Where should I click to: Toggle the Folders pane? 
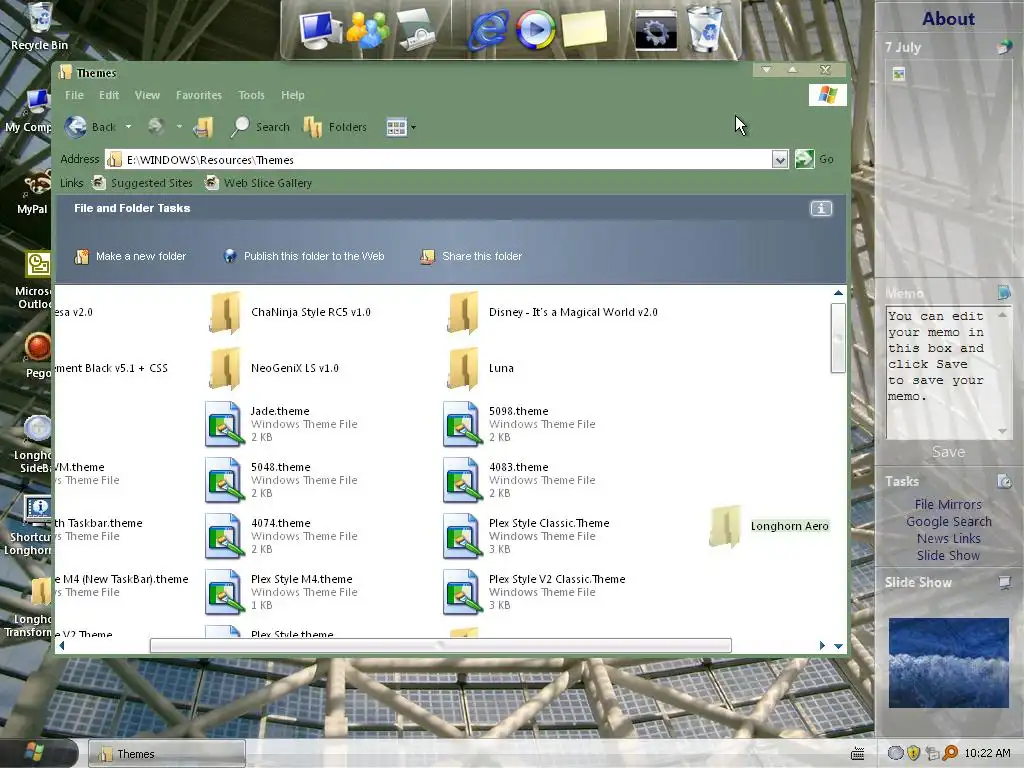click(335, 127)
